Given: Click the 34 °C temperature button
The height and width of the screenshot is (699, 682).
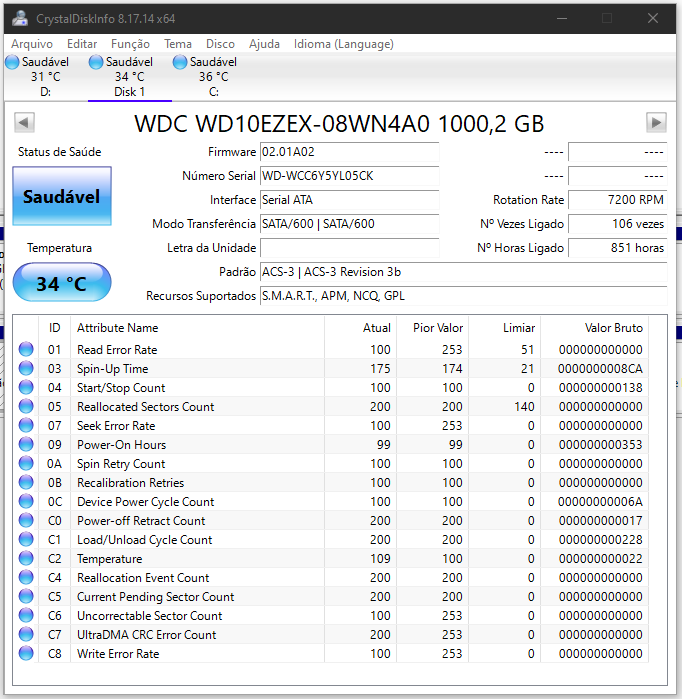Looking at the screenshot, I should point(62,284).
